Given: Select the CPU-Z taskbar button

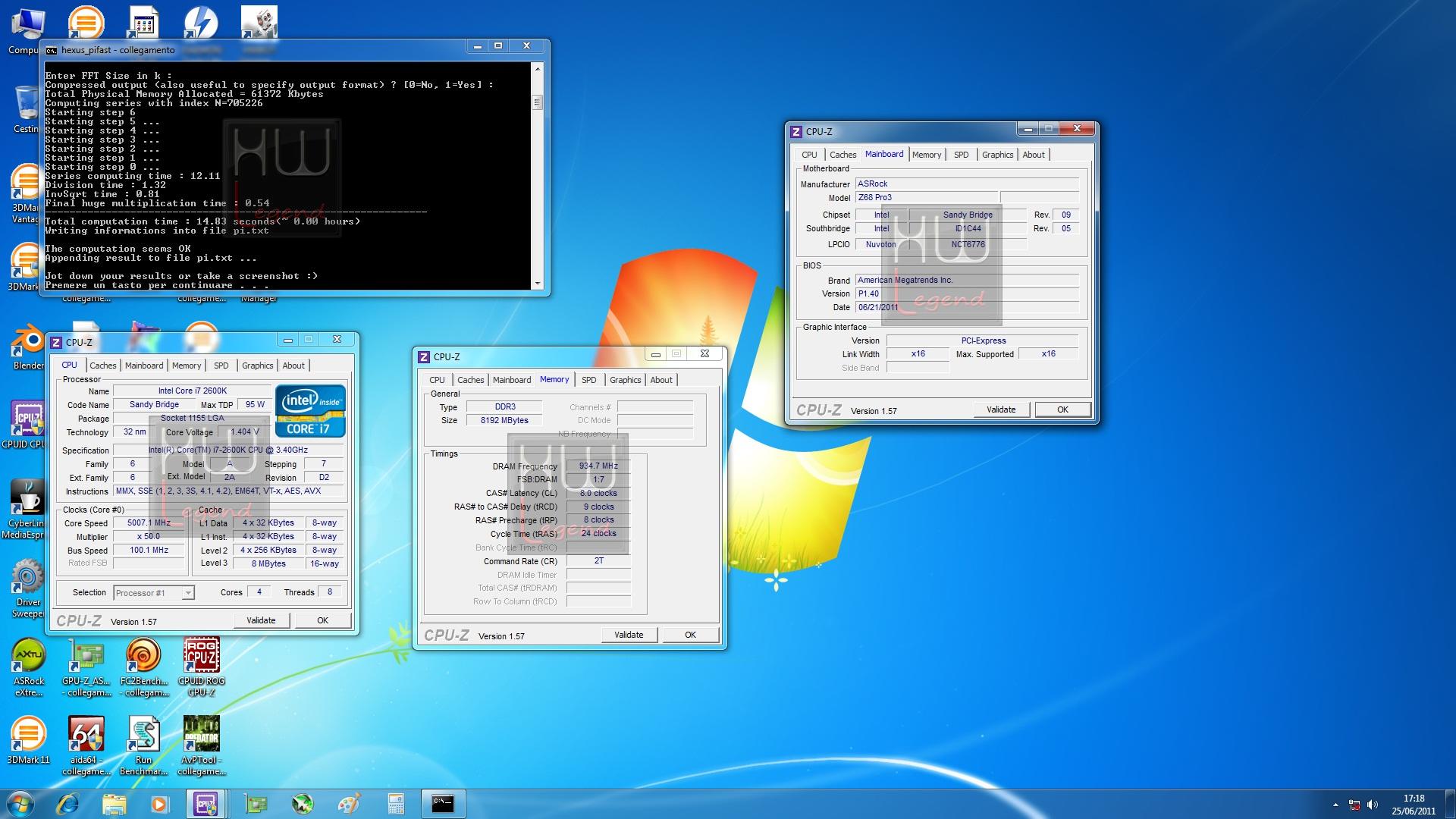Looking at the screenshot, I should tap(206, 804).
